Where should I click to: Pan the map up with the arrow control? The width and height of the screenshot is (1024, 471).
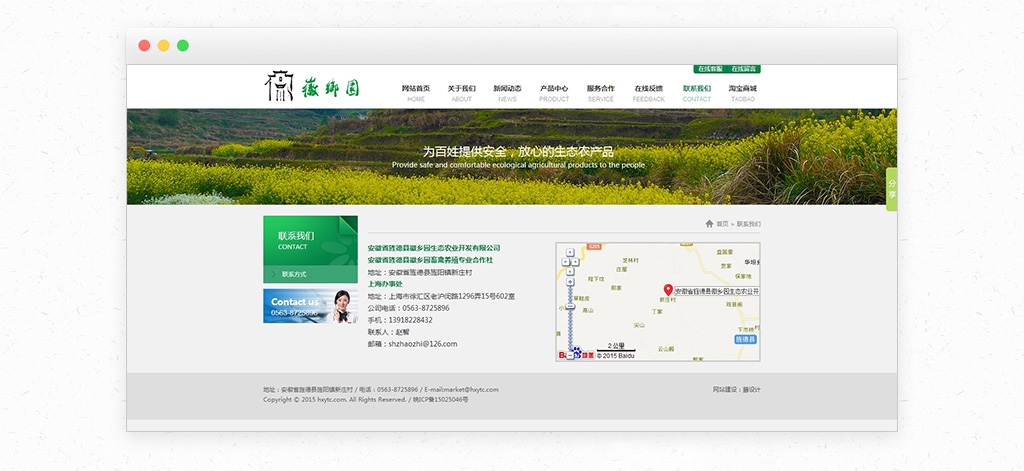click(x=568, y=253)
